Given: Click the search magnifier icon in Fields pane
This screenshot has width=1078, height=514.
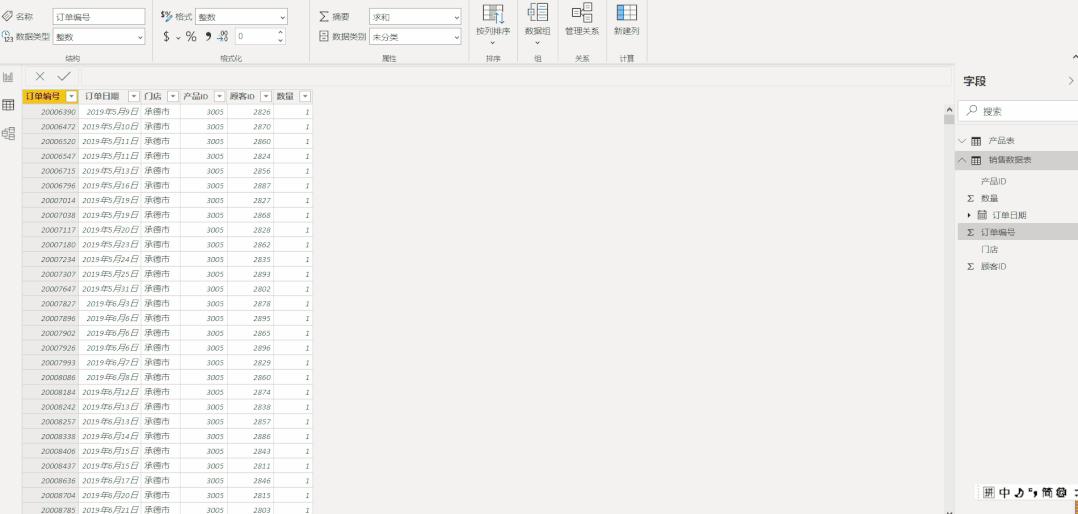Looking at the screenshot, I should pos(971,111).
